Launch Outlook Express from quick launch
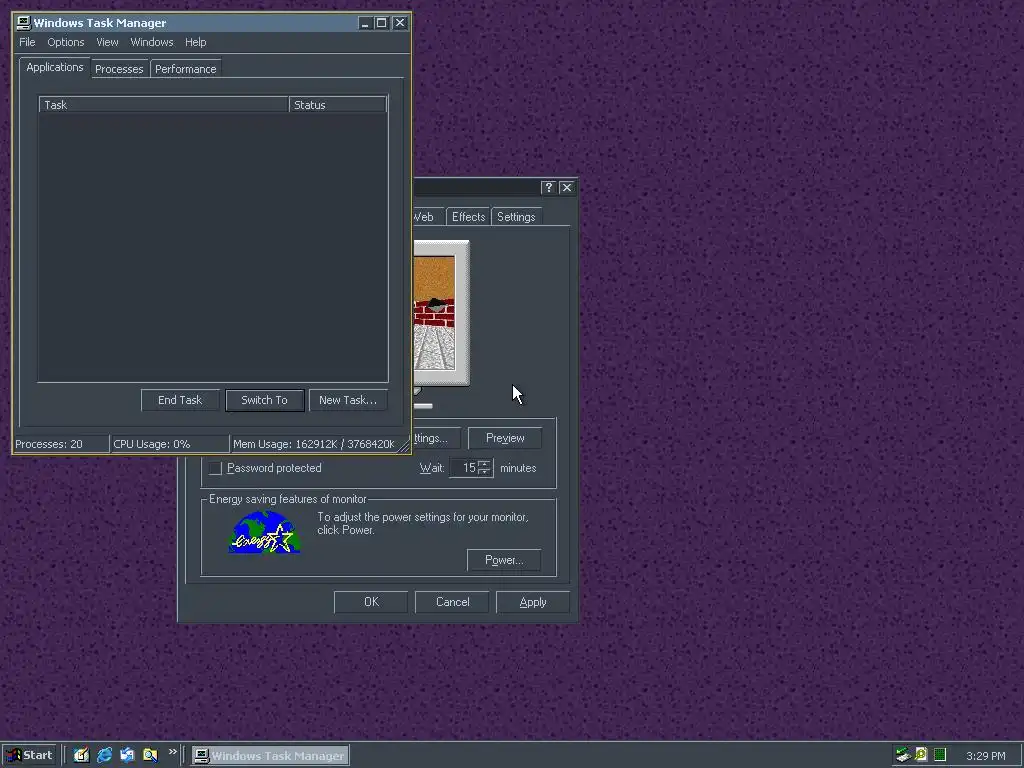 (x=127, y=755)
